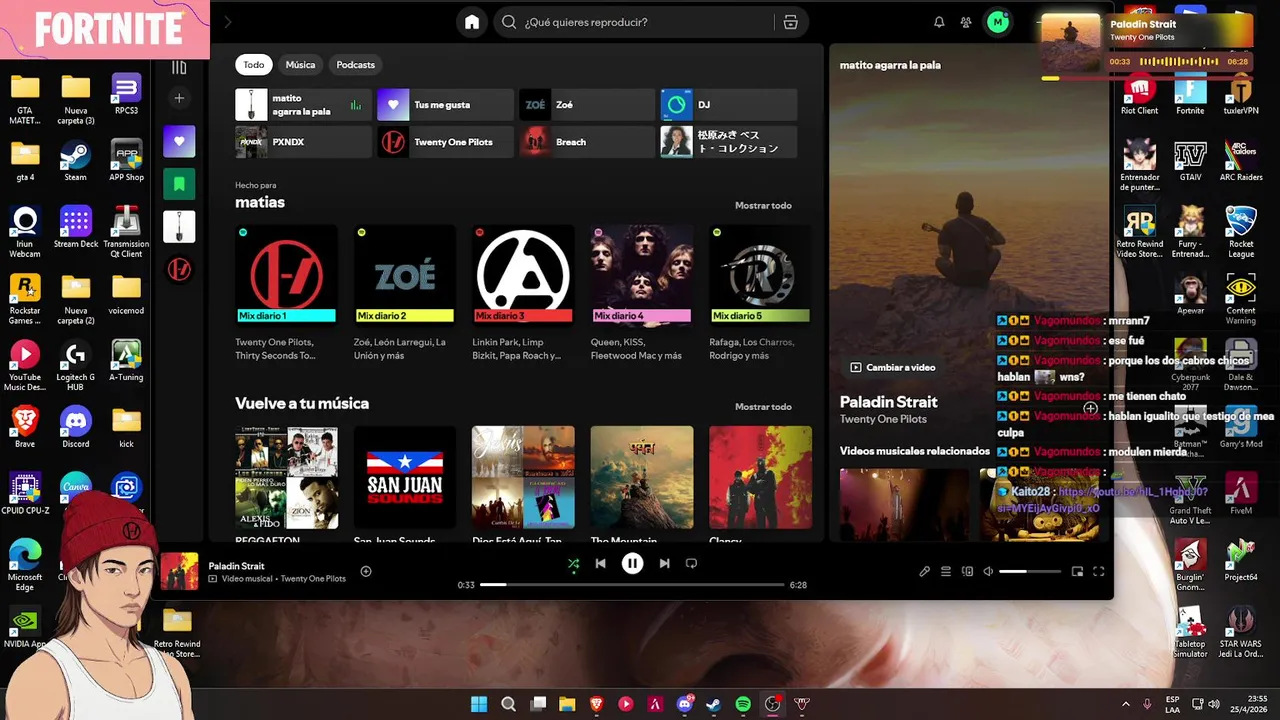The width and height of the screenshot is (1280, 720).
Task: Adjust Spotify volume slider
Action: coord(1030,572)
